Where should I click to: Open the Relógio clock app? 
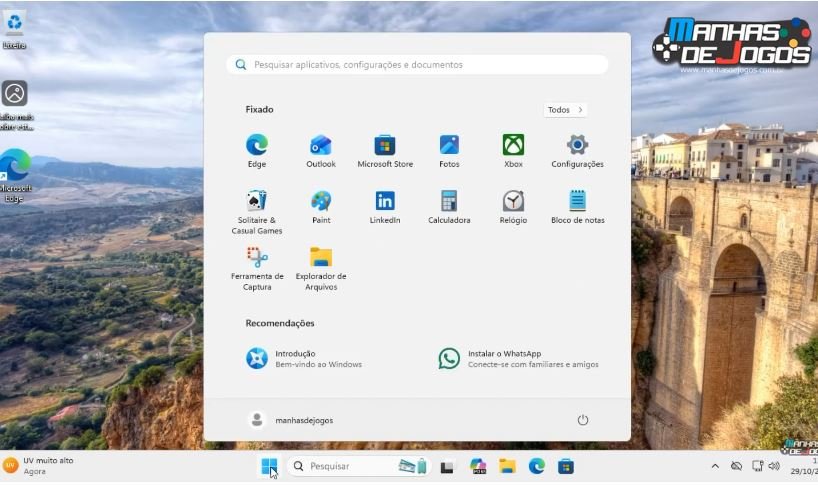[x=513, y=202]
